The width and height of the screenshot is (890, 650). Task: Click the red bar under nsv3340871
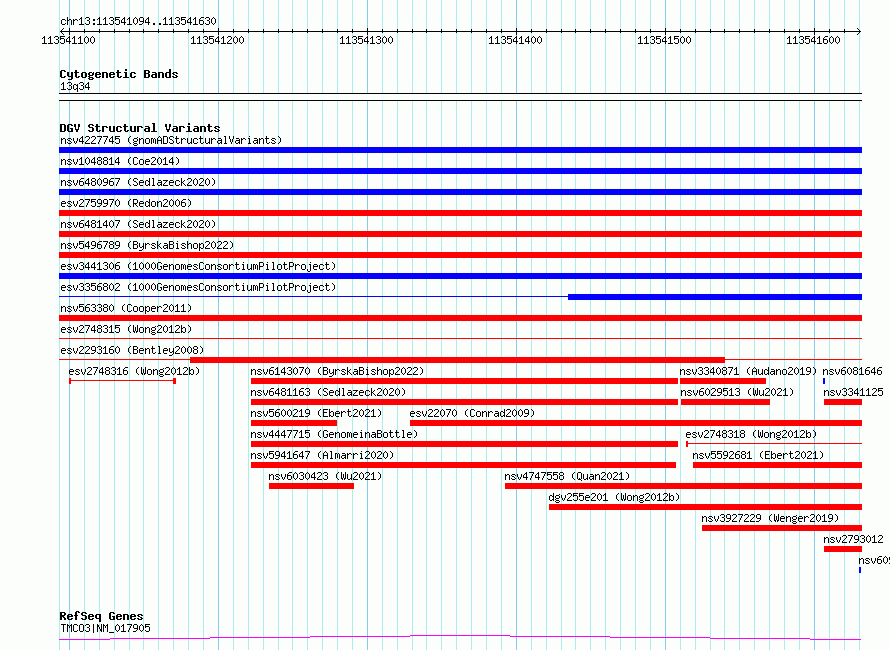[723, 381]
